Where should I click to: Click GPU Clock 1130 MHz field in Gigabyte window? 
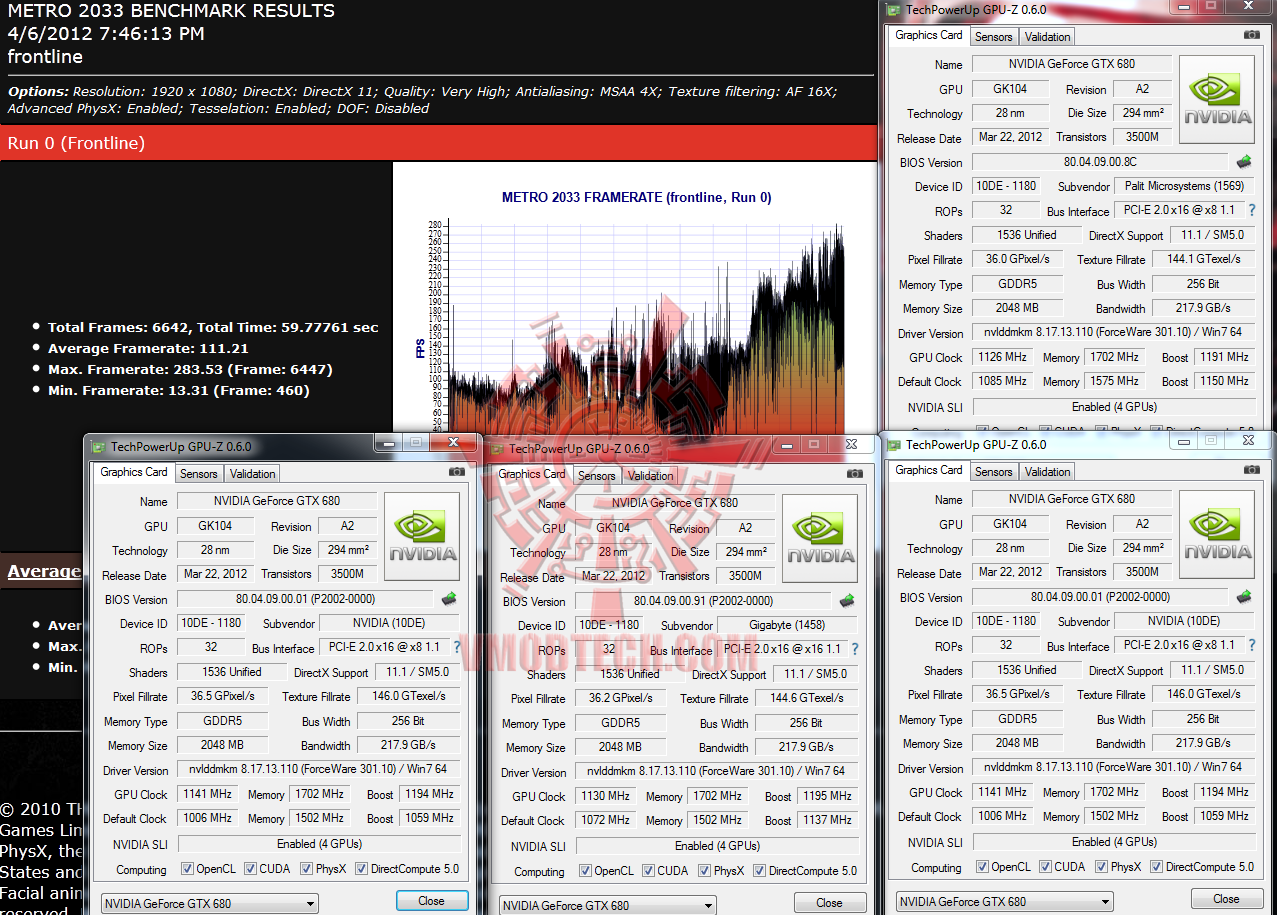[x=605, y=796]
